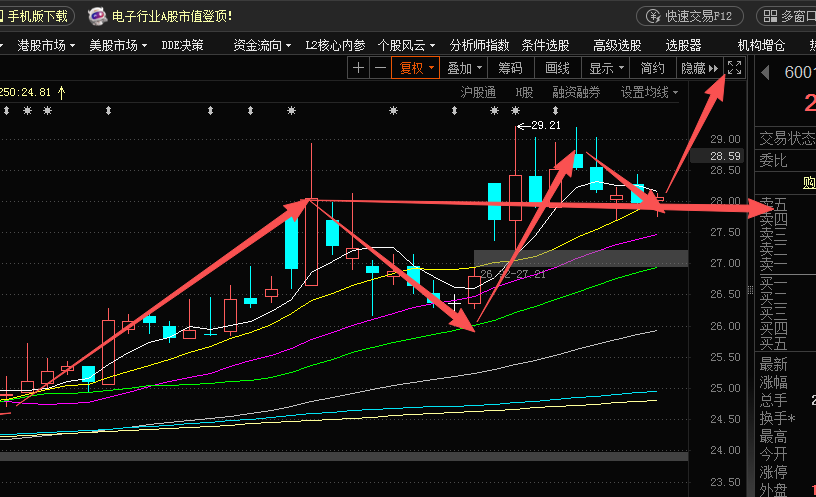
Task: Toggle 融资融券 margin data overlay
Action: point(576,93)
